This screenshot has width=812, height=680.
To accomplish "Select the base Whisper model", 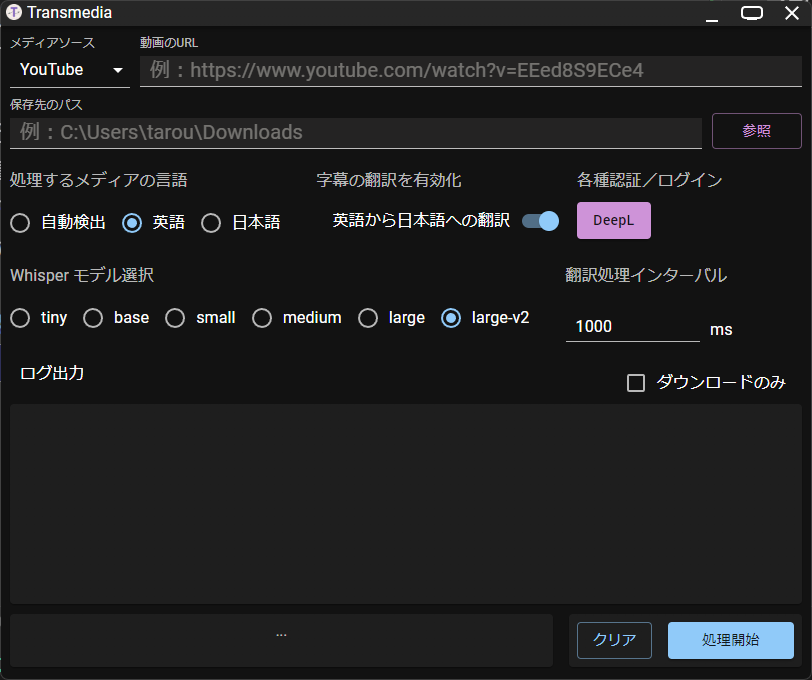I will point(93,318).
